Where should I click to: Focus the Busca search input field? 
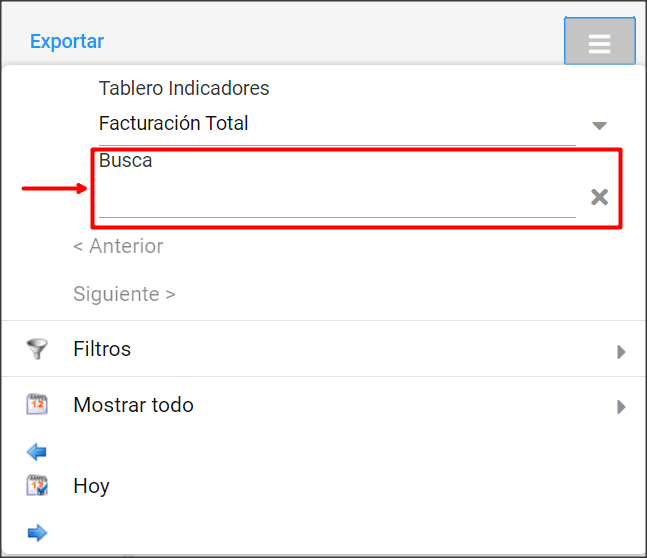pyautogui.click(x=337, y=196)
